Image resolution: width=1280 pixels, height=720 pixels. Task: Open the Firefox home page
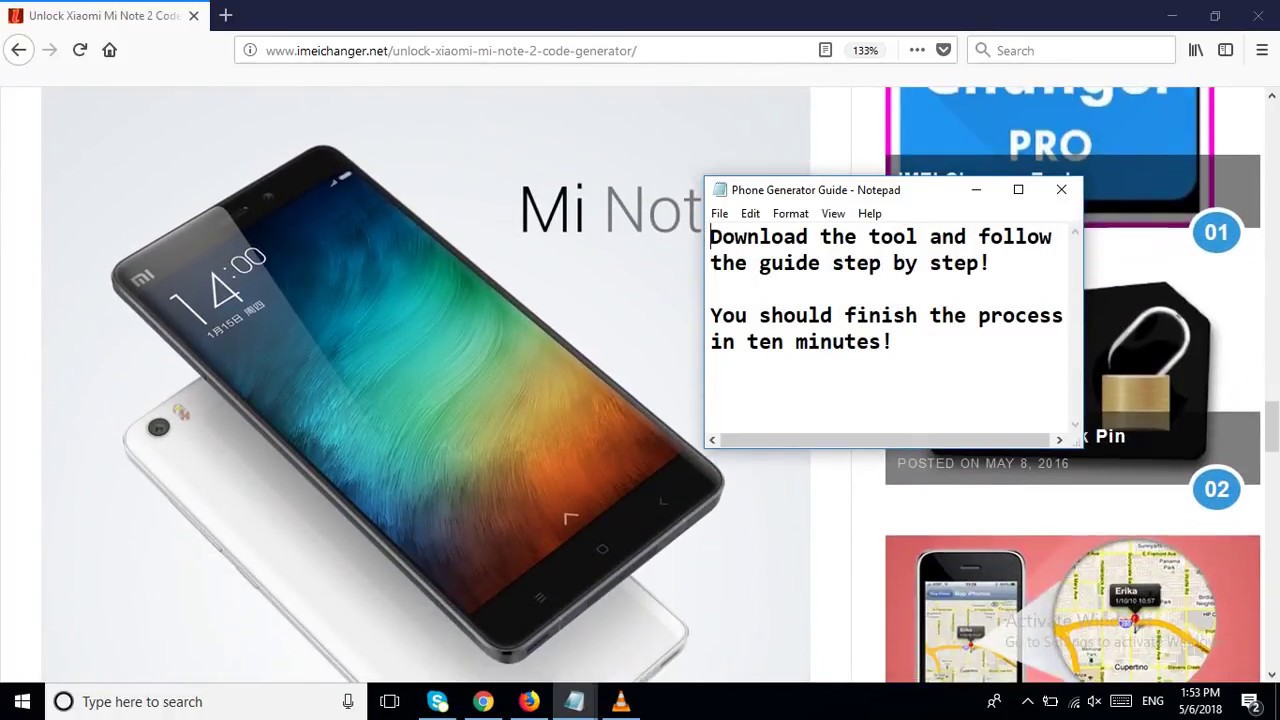[110, 50]
